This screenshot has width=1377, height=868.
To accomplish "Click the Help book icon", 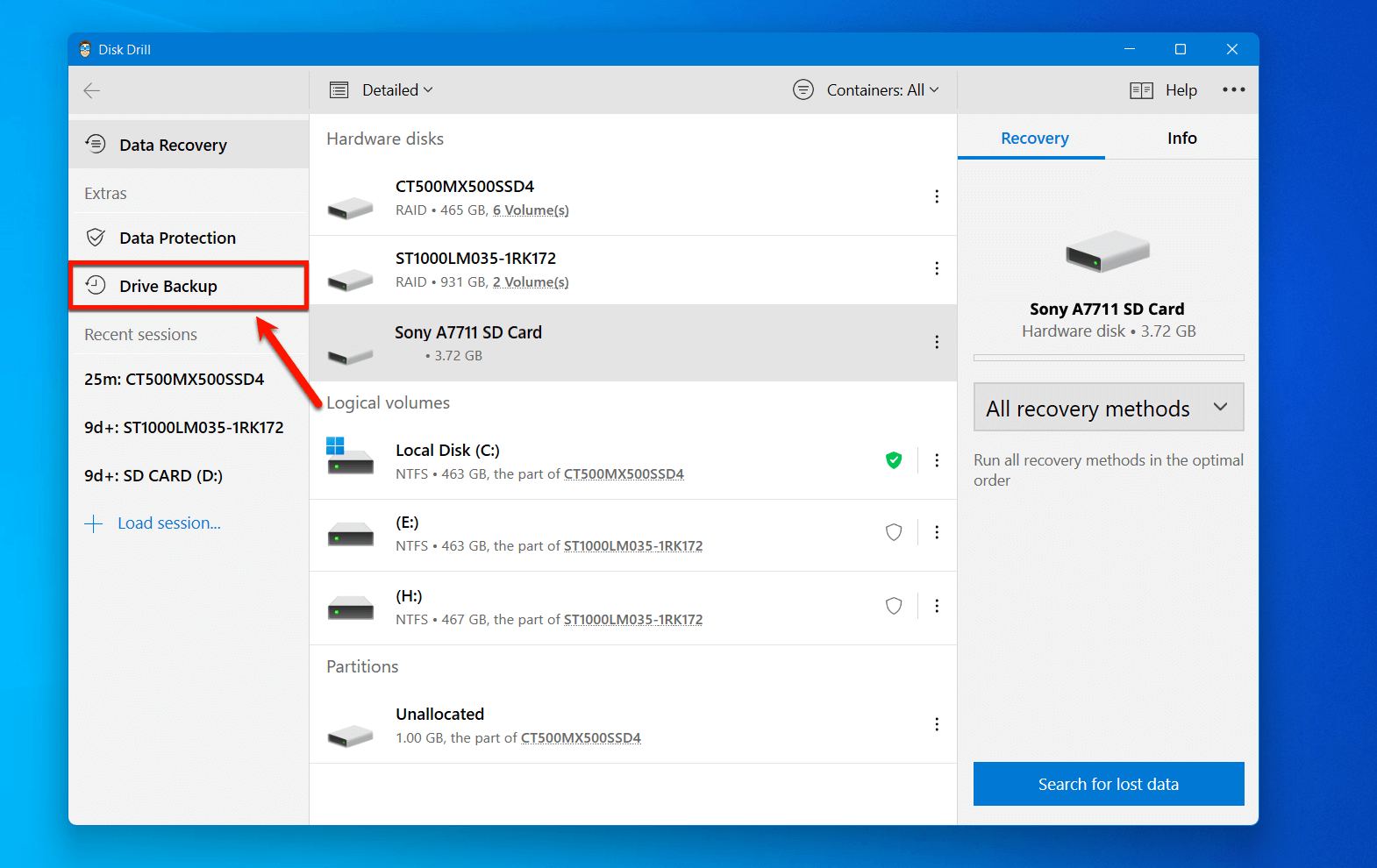I will pyautogui.click(x=1142, y=90).
